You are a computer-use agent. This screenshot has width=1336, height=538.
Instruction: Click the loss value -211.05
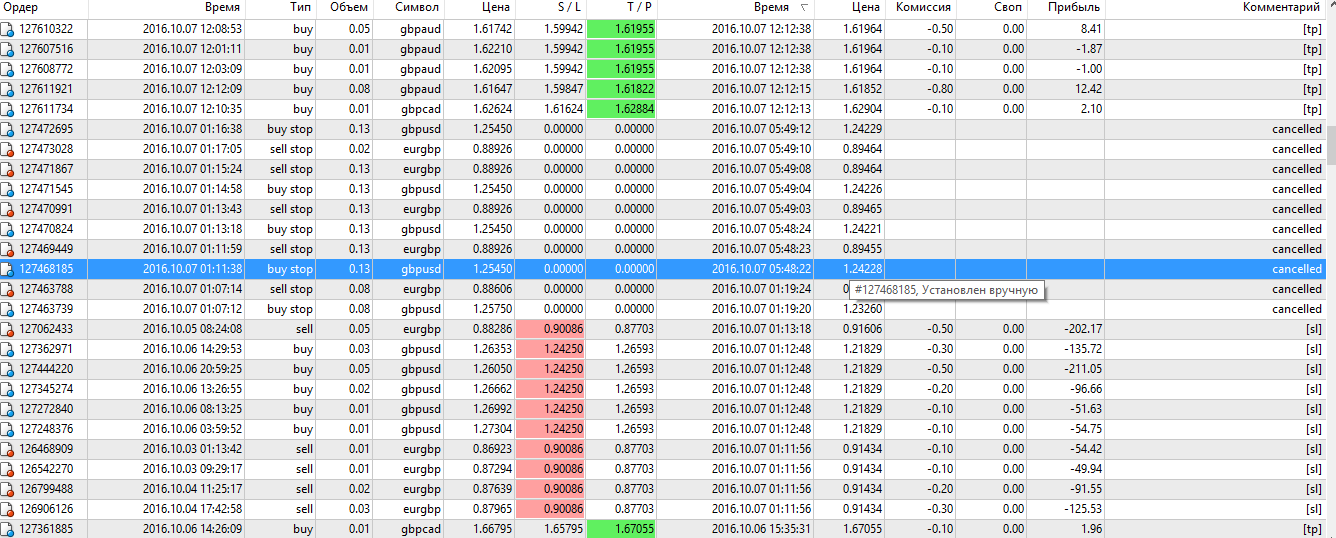pos(1082,369)
